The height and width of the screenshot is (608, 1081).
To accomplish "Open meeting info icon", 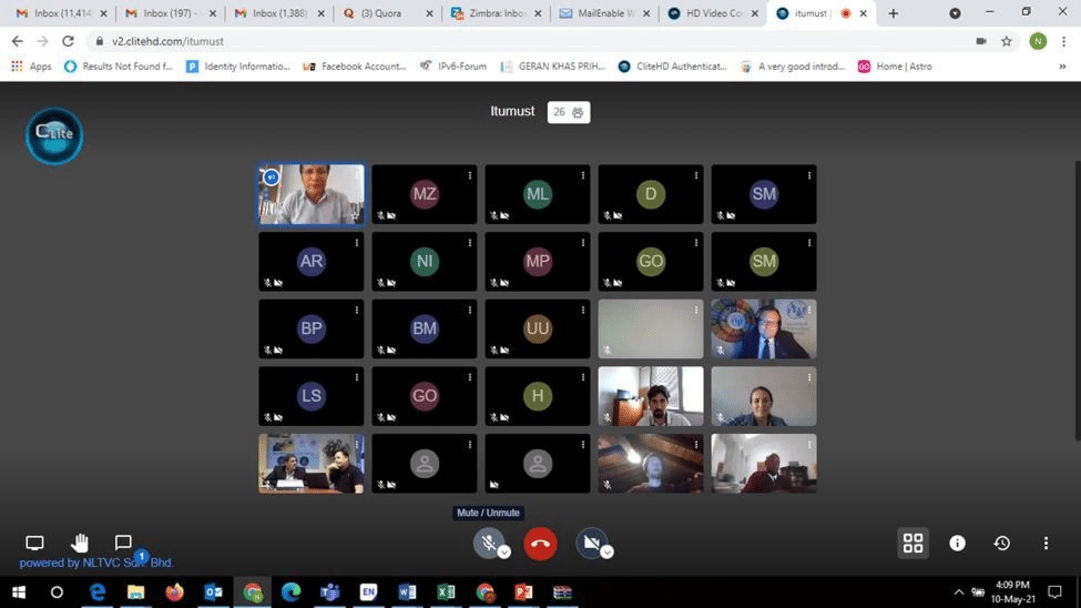I will [957, 543].
